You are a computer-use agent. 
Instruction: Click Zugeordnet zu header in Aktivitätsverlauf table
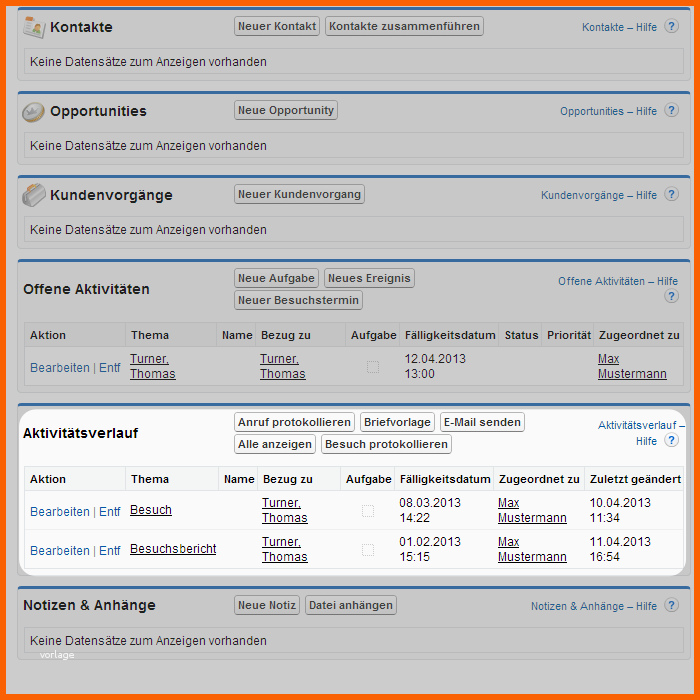pyautogui.click(x=539, y=479)
